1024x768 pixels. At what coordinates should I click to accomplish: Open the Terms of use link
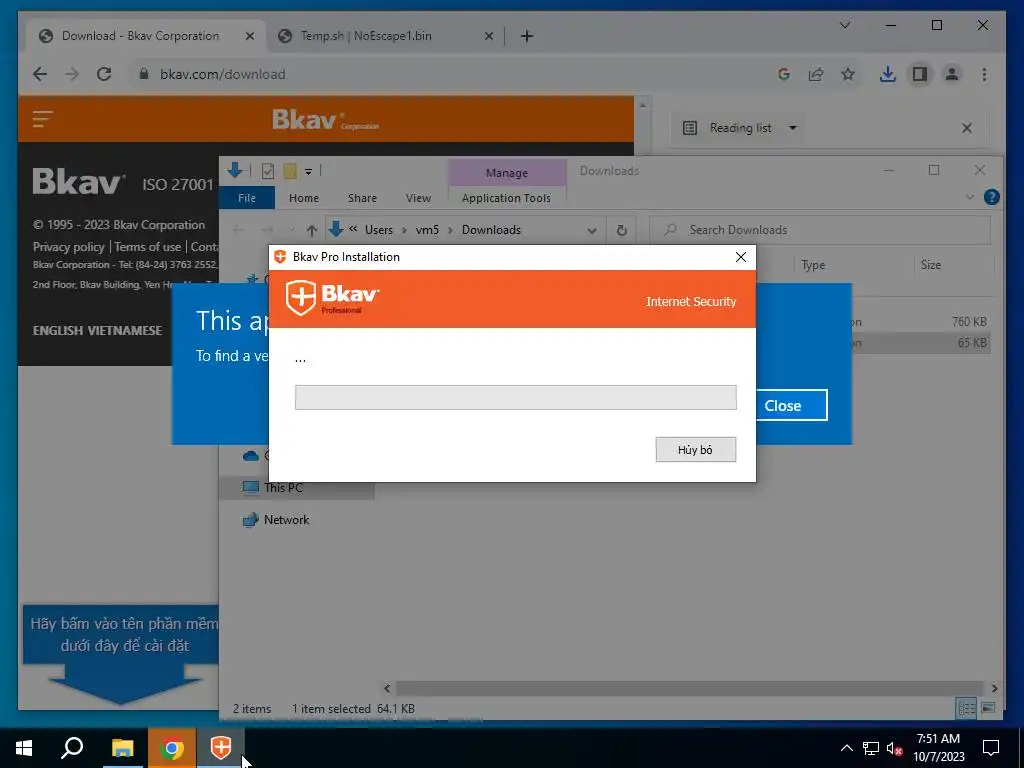coord(148,247)
